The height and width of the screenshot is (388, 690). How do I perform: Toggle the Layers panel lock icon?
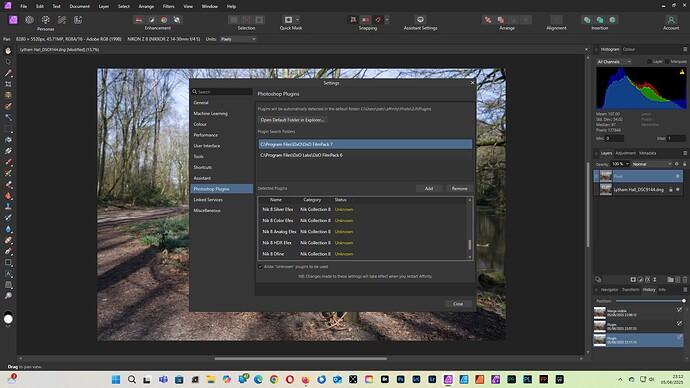(x=684, y=164)
